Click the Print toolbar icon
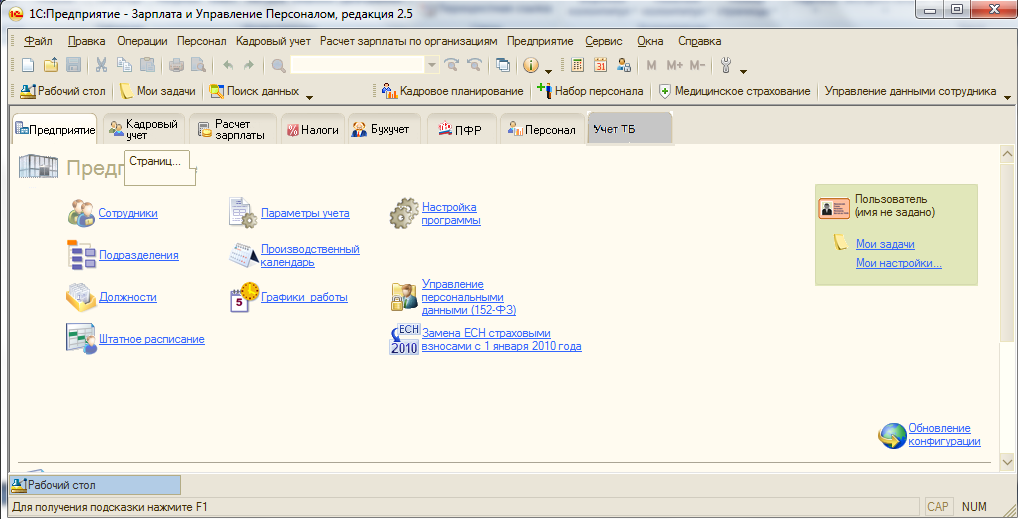 (x=176, y=65)
